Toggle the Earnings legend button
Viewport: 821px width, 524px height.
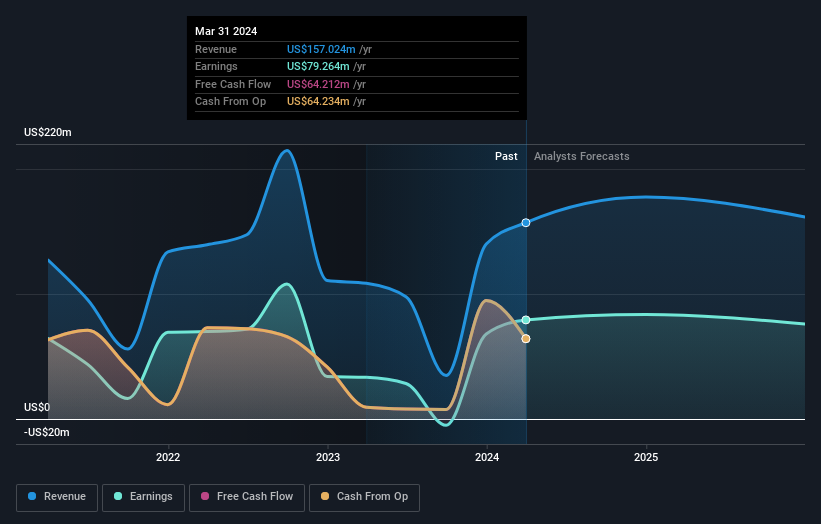[x=143, y=497]
